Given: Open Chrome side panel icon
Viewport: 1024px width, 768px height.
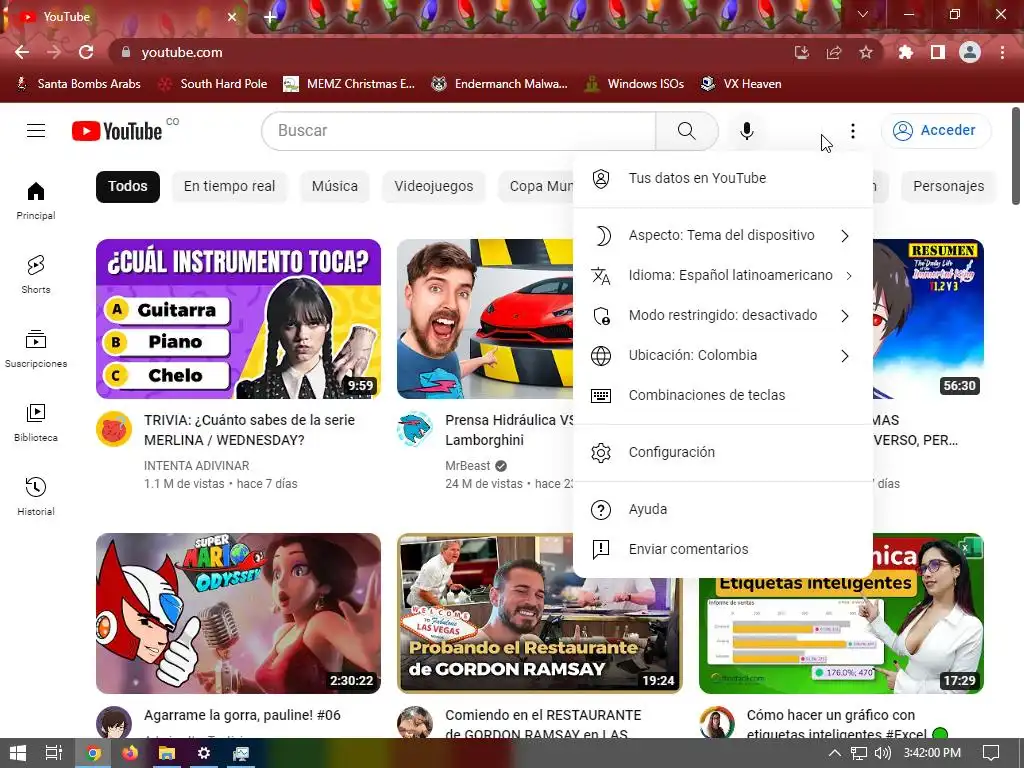Looking at the screenshot, I should (938, 52).
